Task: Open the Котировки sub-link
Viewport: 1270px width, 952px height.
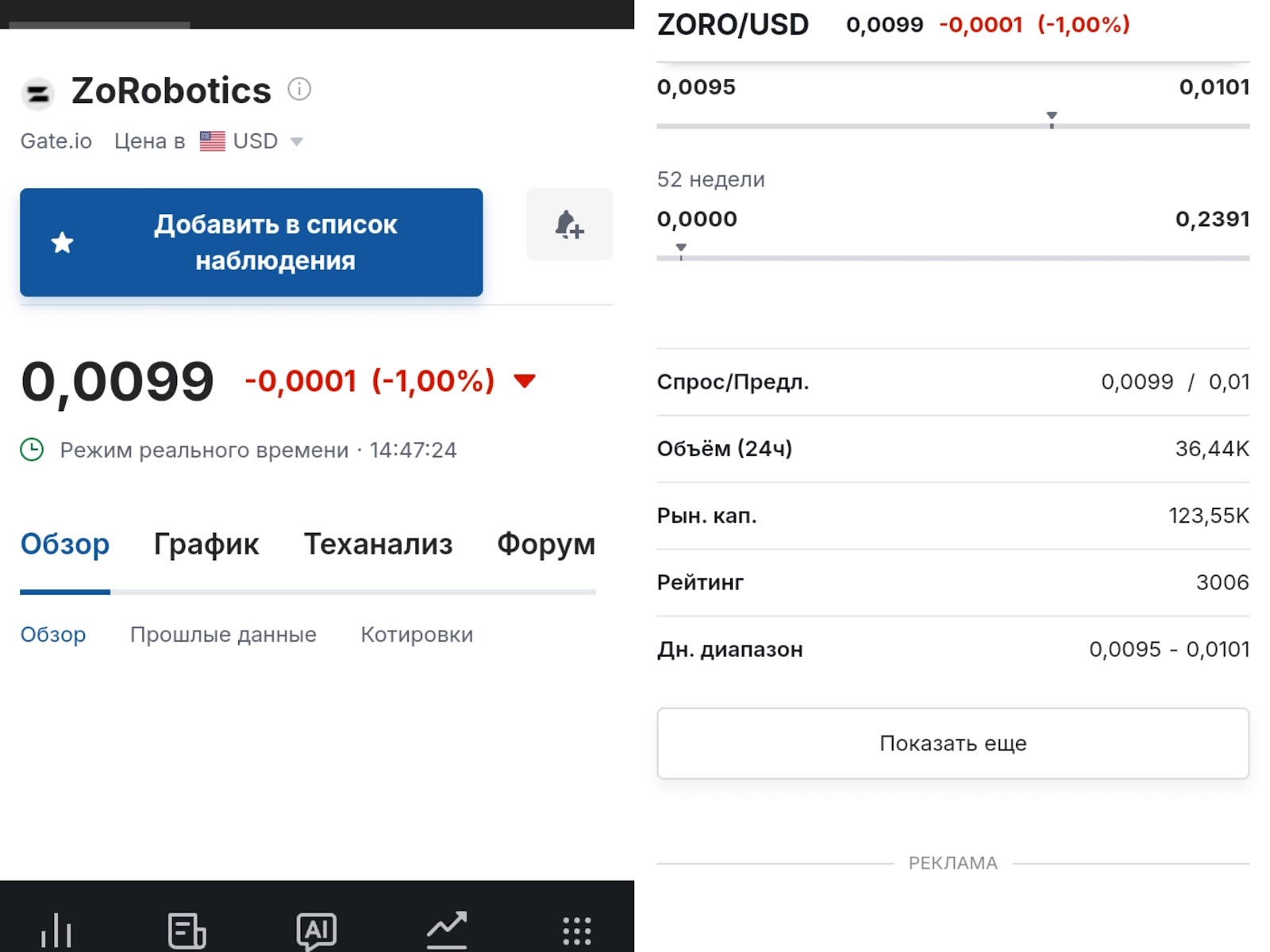Action: [417, 635]
